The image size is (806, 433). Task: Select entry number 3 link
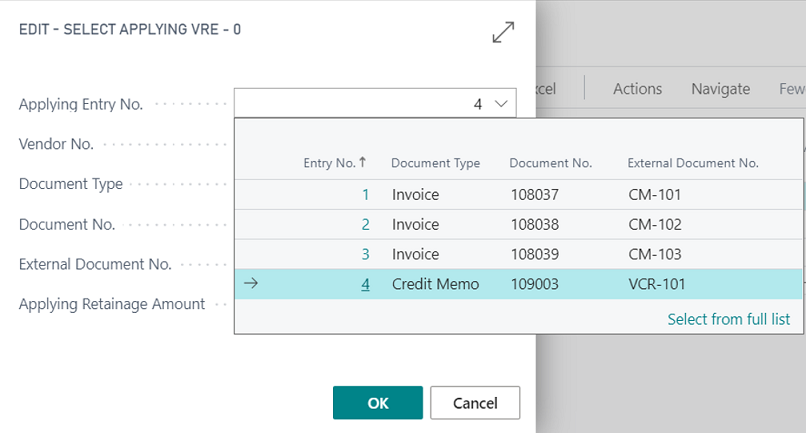[x=365, y=254]
